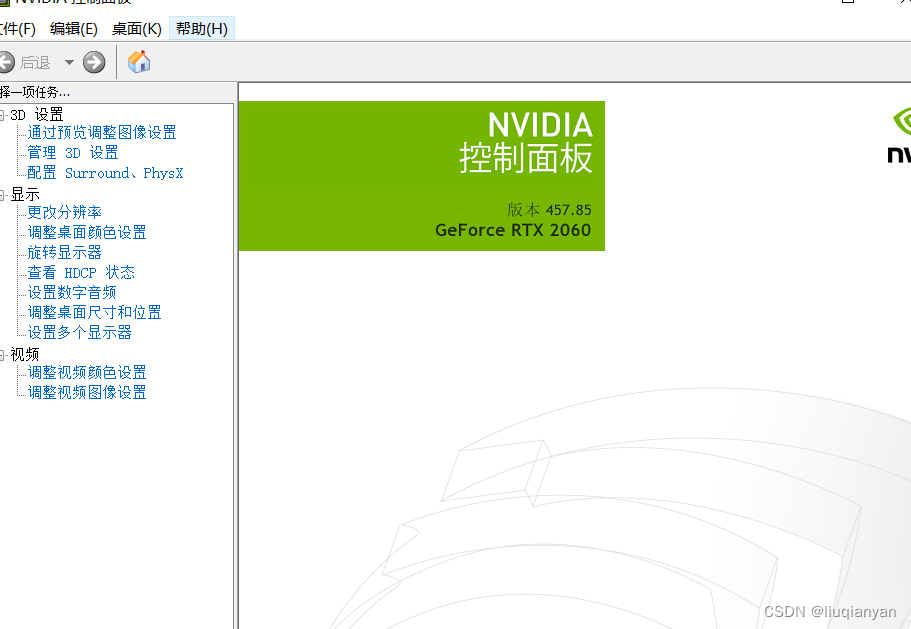This screenshot has height=629, width=911.
Task: Collapse the 3D 设置 tree node
Action: 2,115
